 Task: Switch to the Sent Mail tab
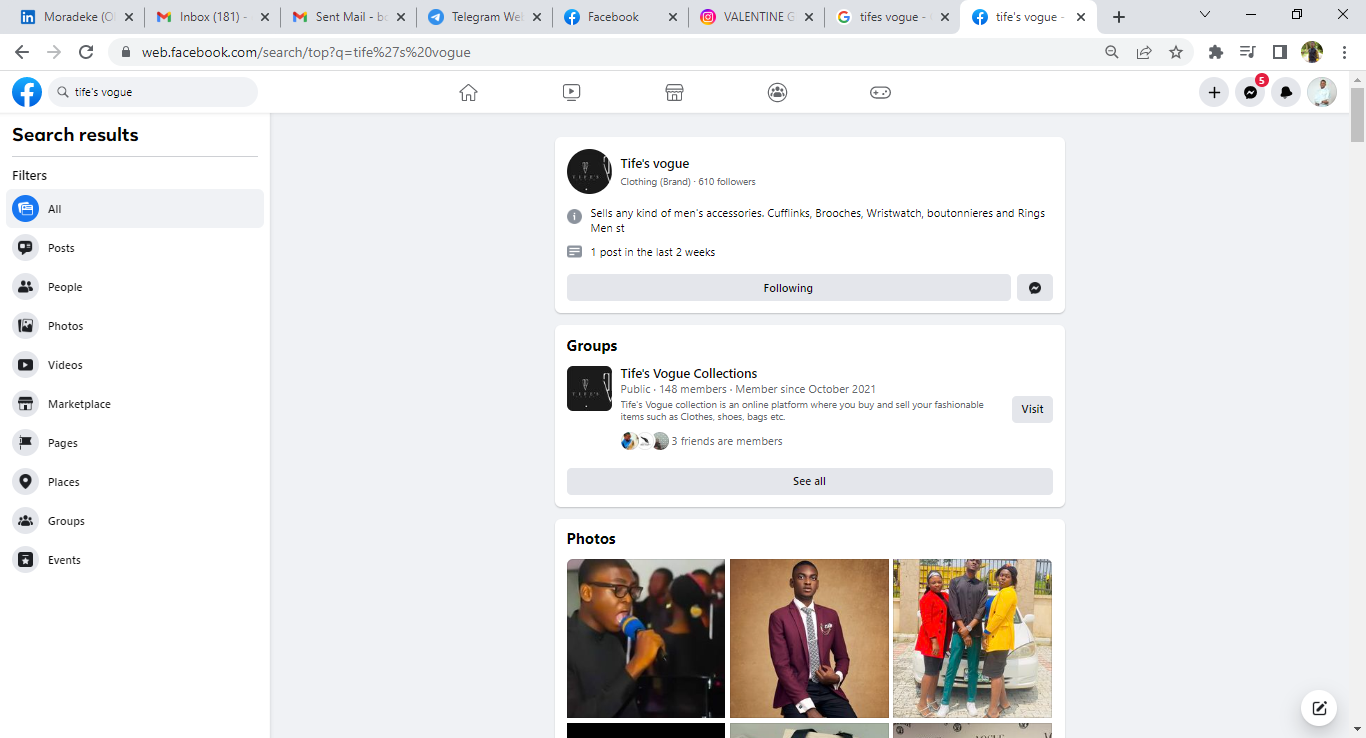(348, 17)
